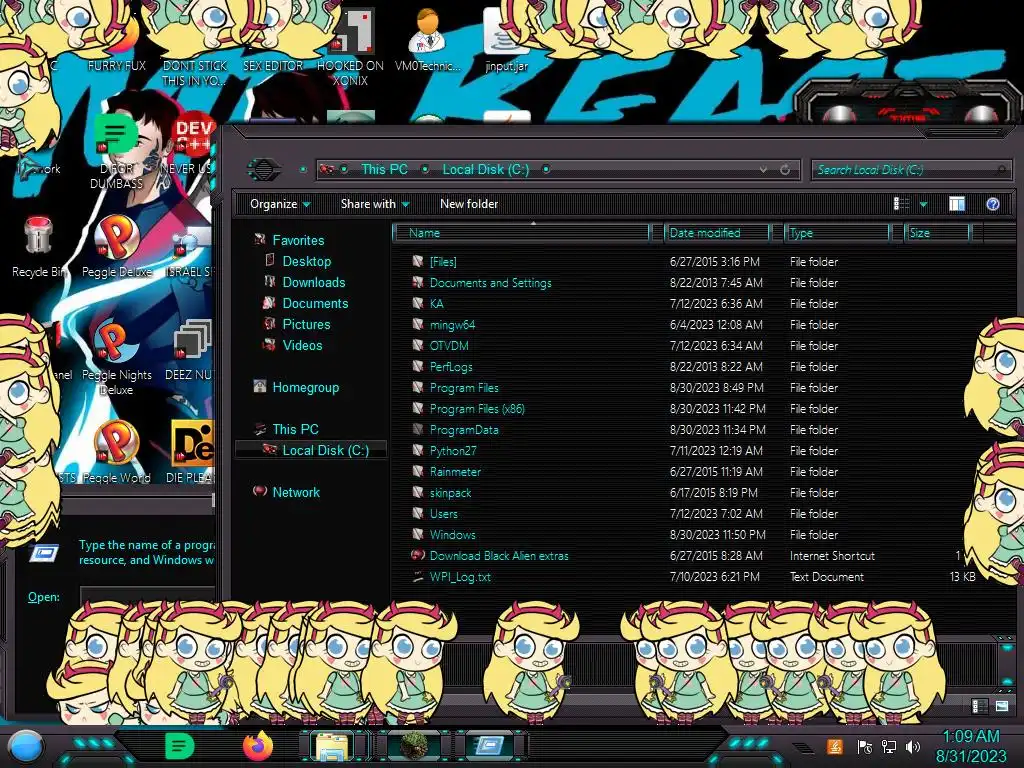
Task: Select the Program Files (x86) folder
Action: [x=477, y=409]
